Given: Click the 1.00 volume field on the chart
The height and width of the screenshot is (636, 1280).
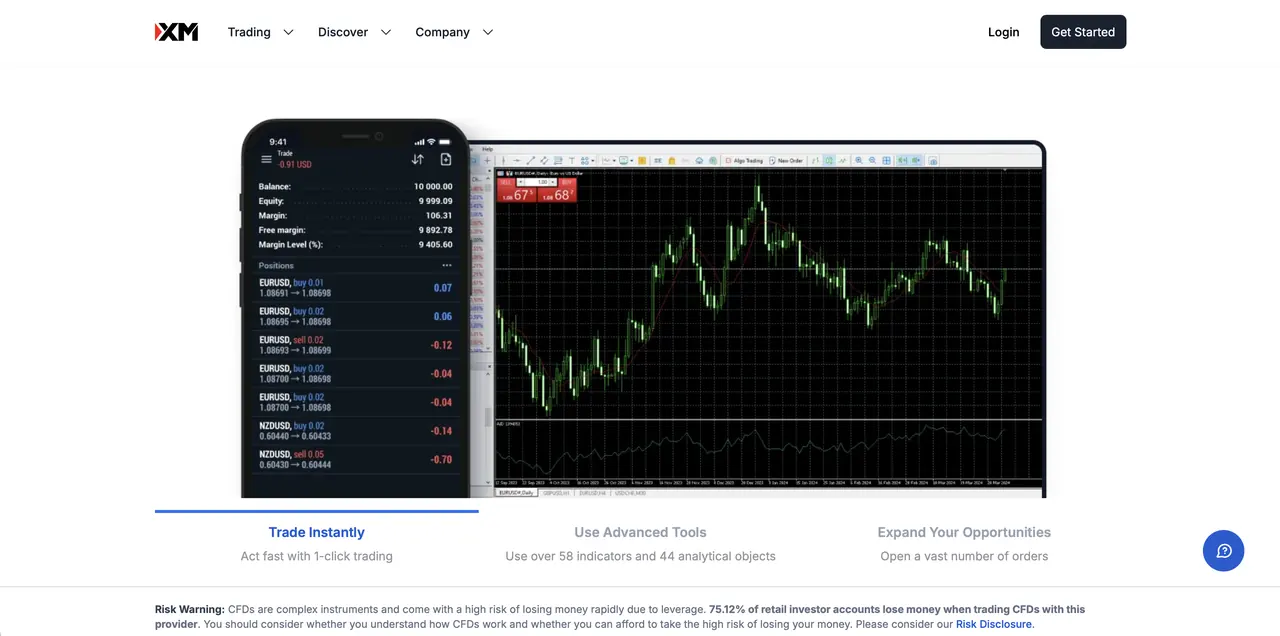Looking at the screenshot, I should tap(542, 182).
